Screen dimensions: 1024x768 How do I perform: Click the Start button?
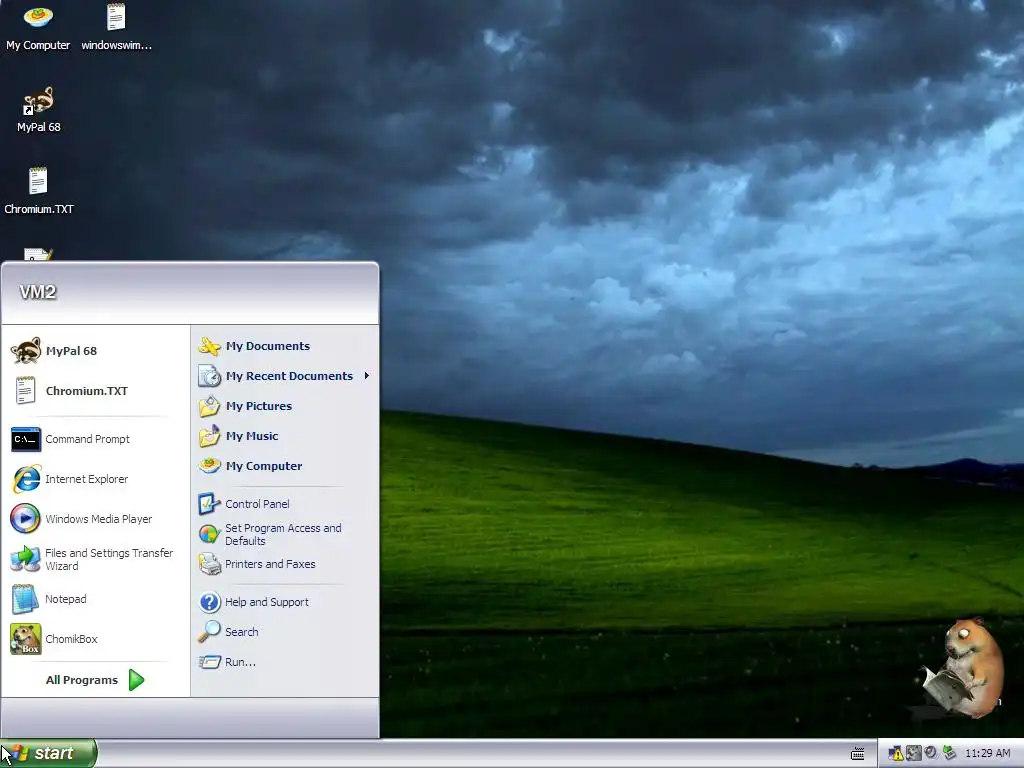[48, 754]
